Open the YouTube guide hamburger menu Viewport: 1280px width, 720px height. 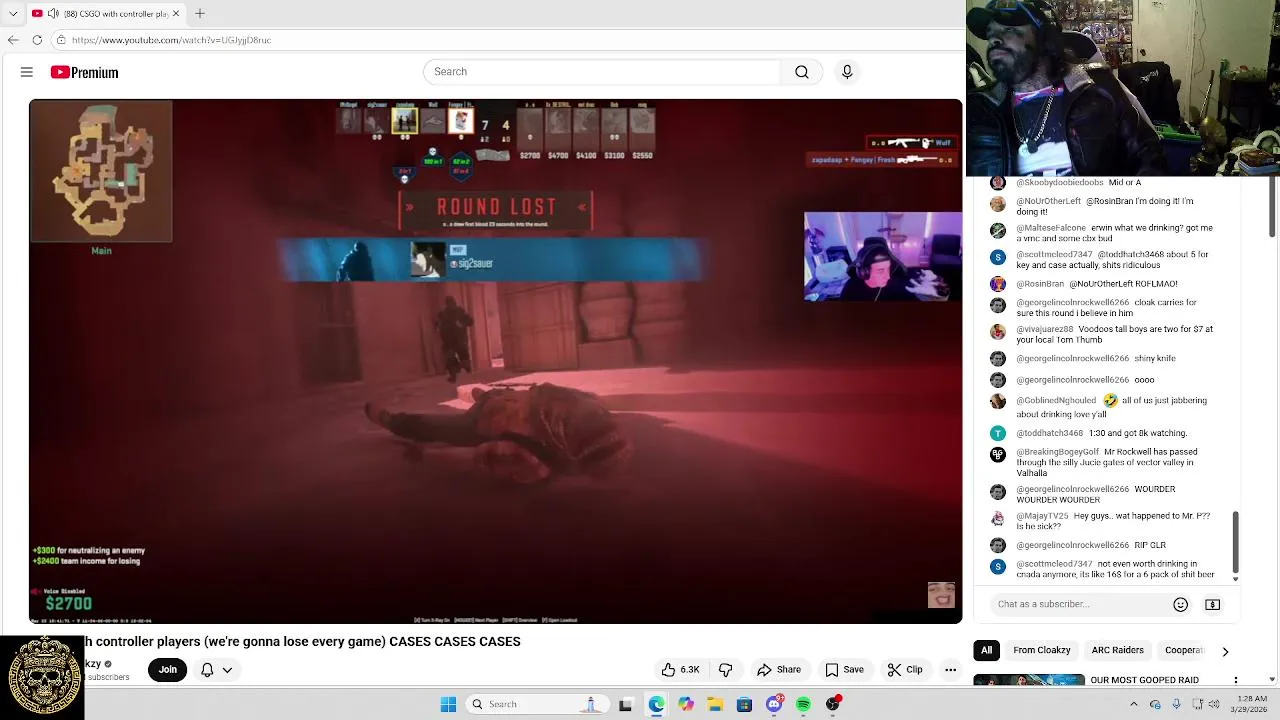(x=27, y=72)
